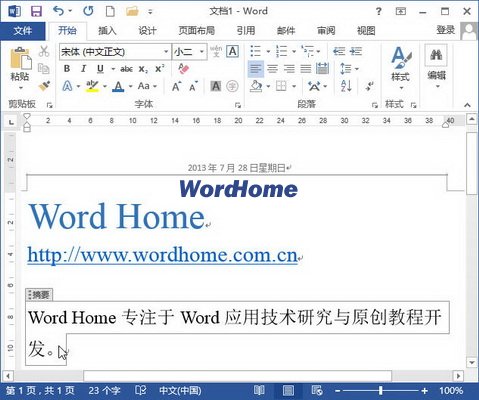Viewport: 479px width, 400px height.
Task: Expand the Styles gallery dropdown
Action: tap(401, 88)
